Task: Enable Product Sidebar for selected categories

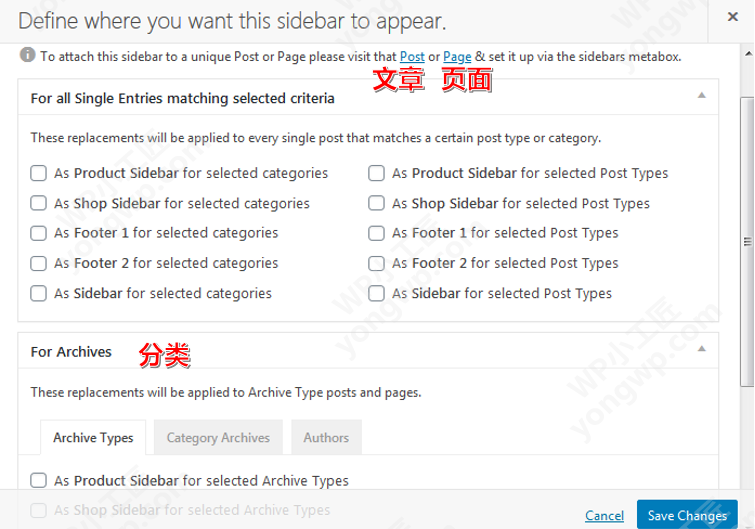Action: point(39,173)
